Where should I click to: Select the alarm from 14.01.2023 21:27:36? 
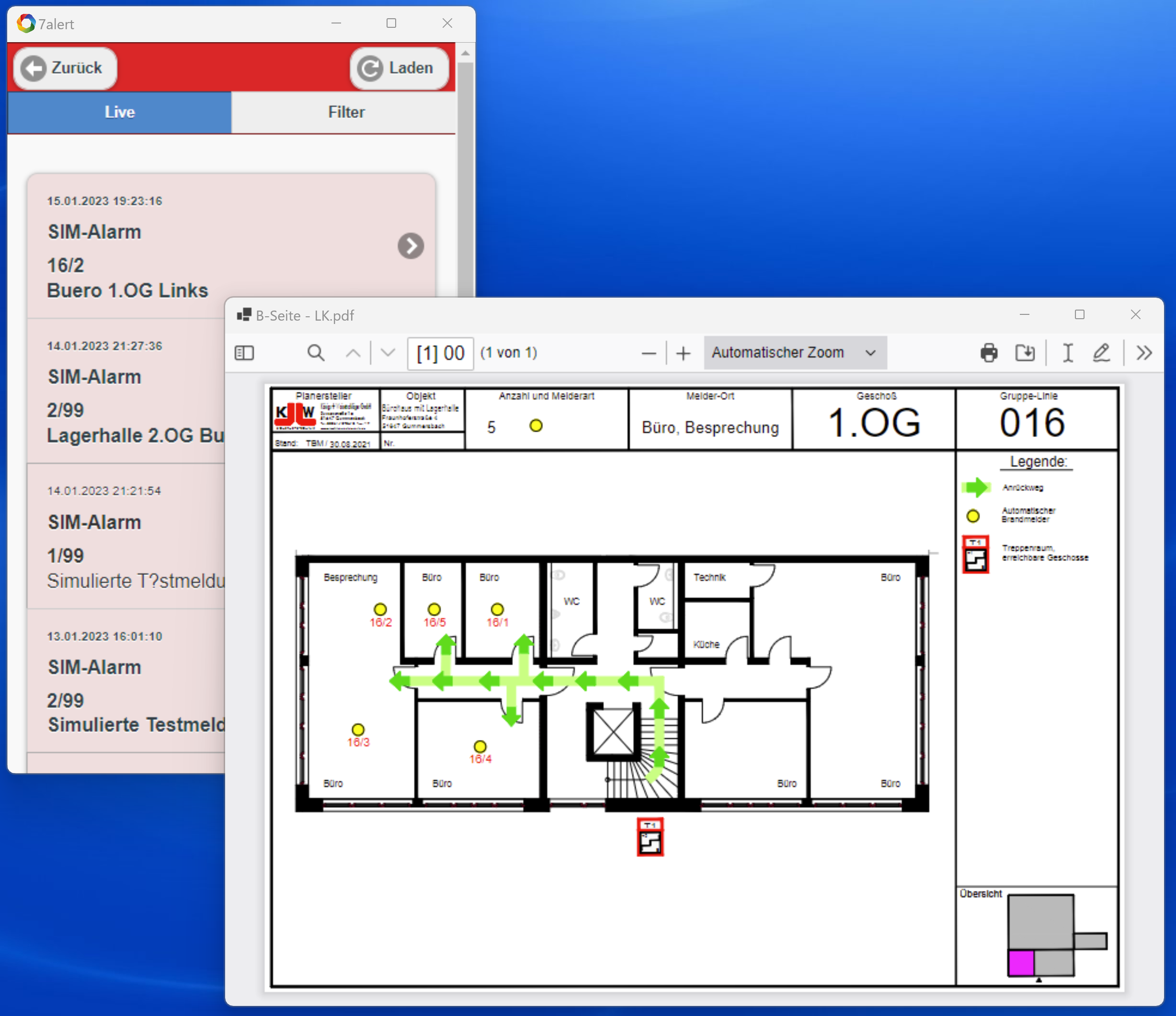[x=126, y=391]
